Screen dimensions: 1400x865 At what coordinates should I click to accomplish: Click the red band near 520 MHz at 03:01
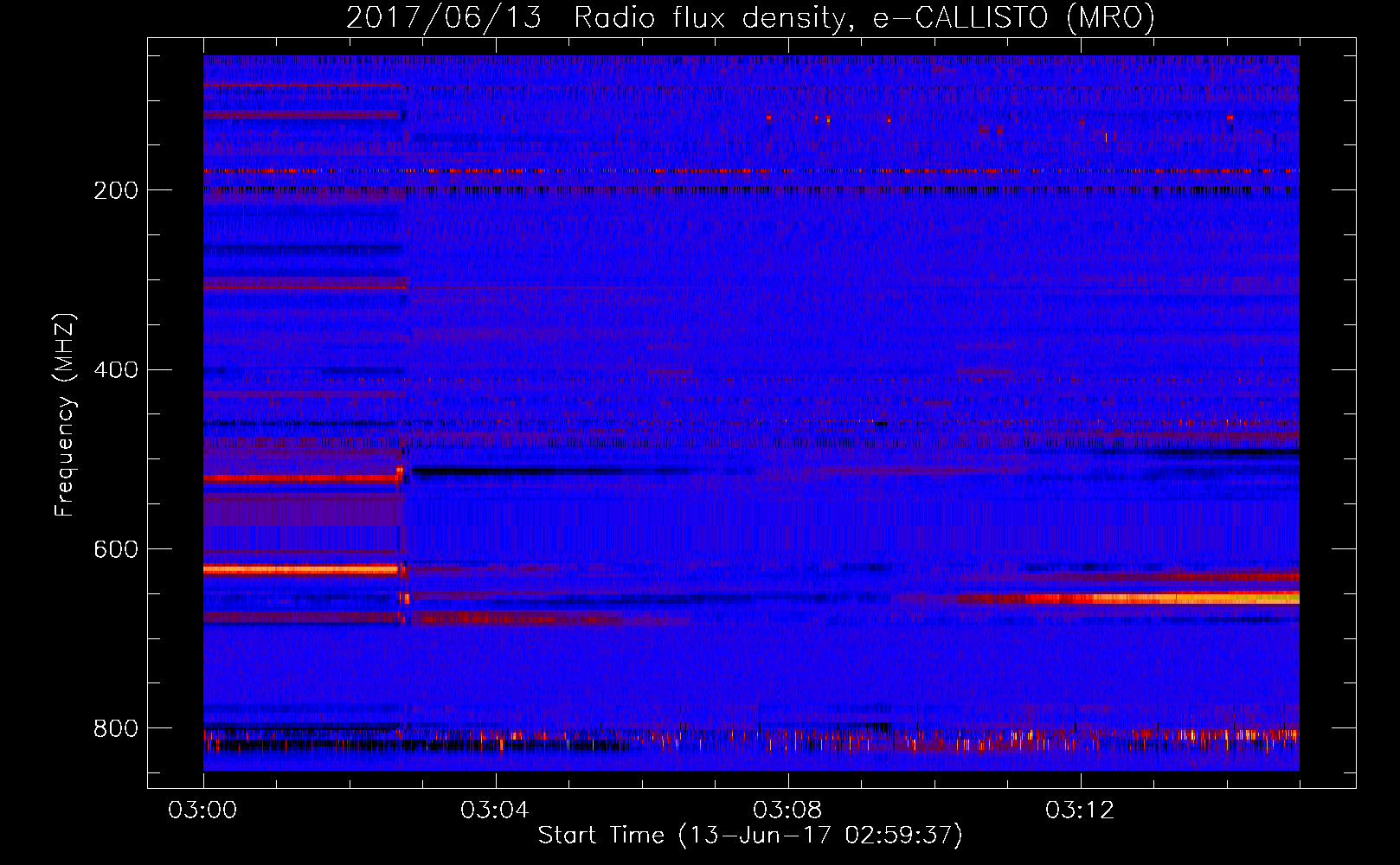click(301, 478)
